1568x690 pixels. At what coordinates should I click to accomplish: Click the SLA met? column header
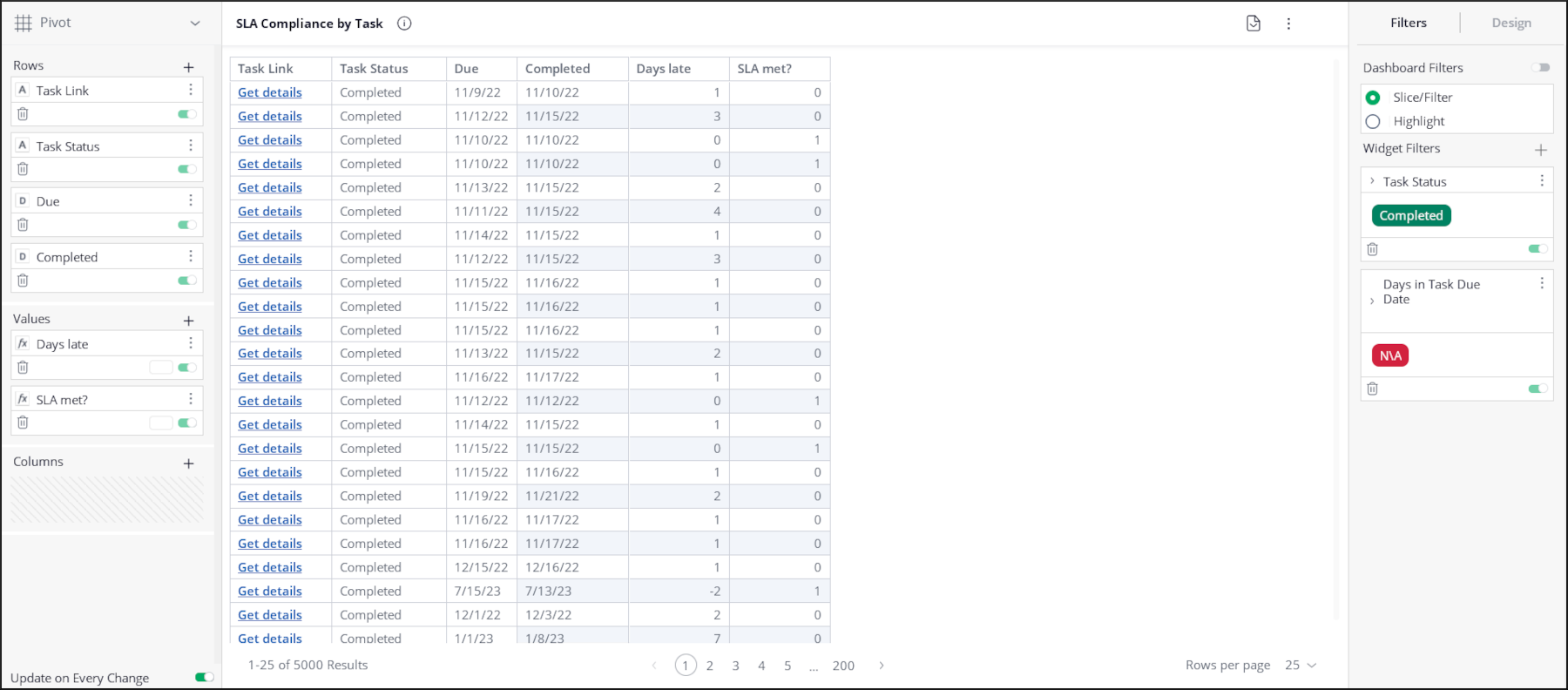[780, 69]
